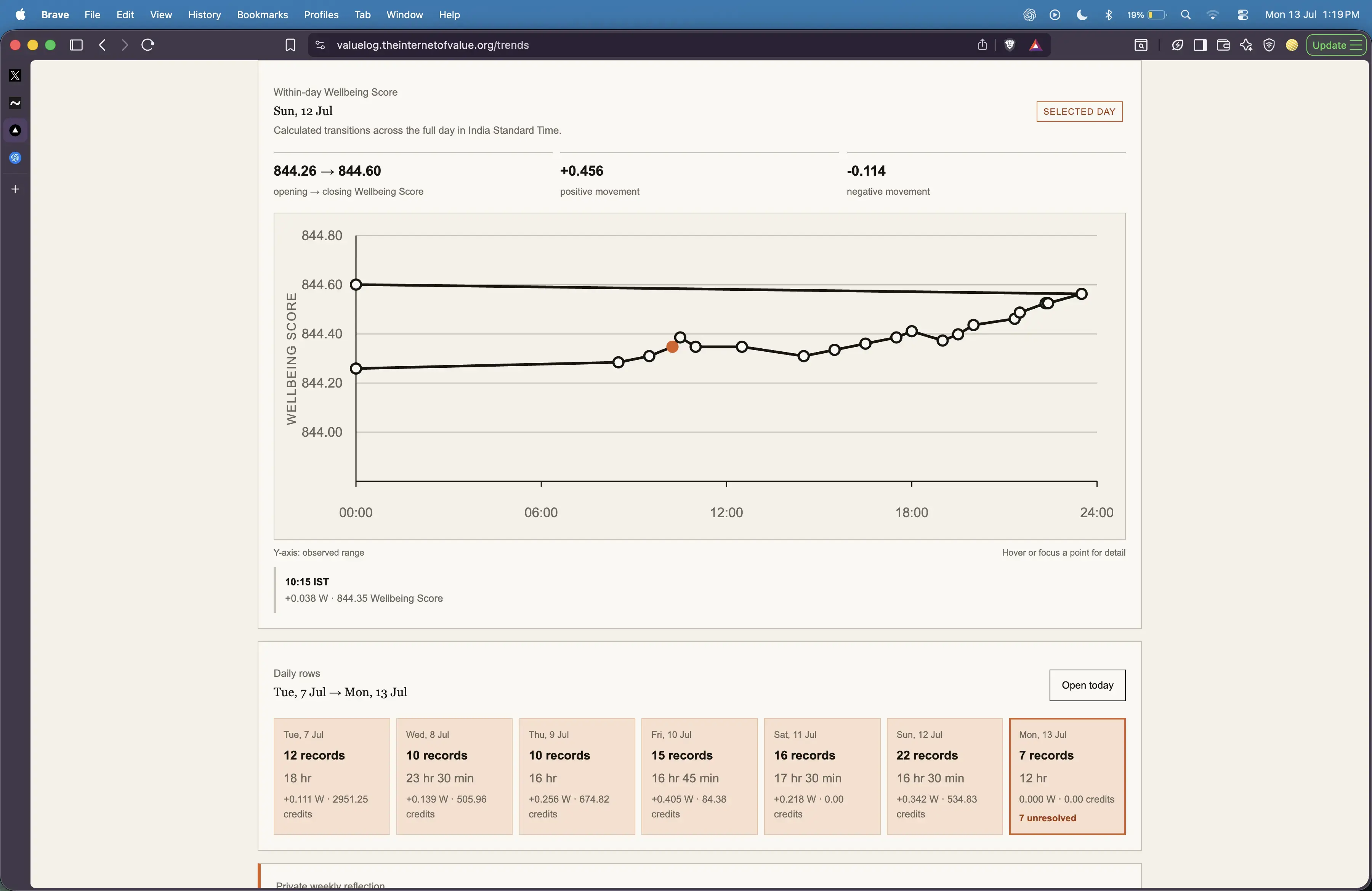Select the Wed, 8 Jul daily card
Screen dimensions: 1372x891
coord(454,776)
